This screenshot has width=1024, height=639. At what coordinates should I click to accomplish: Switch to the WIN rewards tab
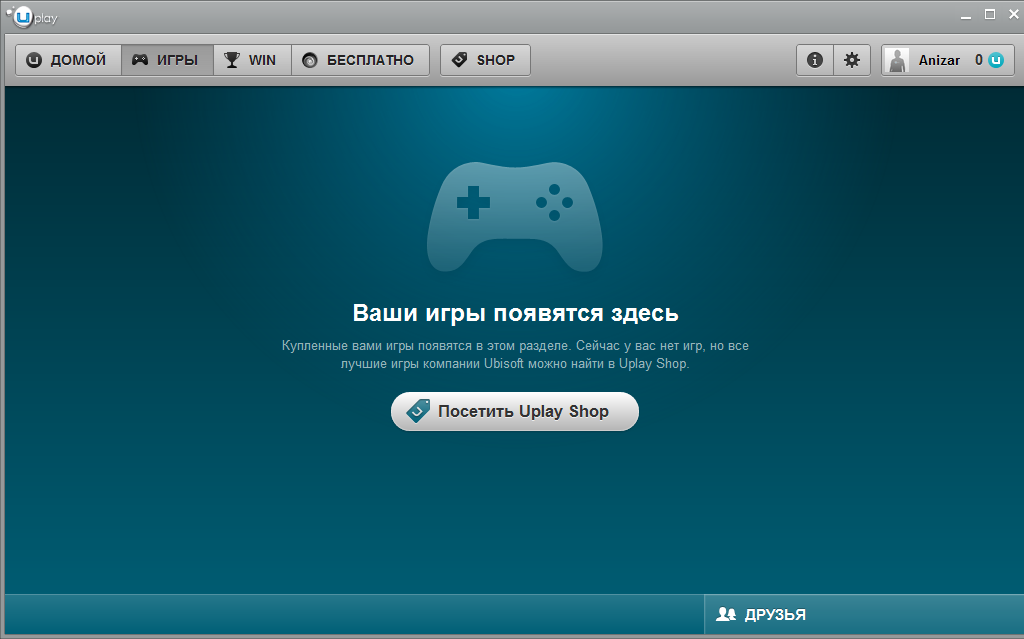tap(252, 60)
